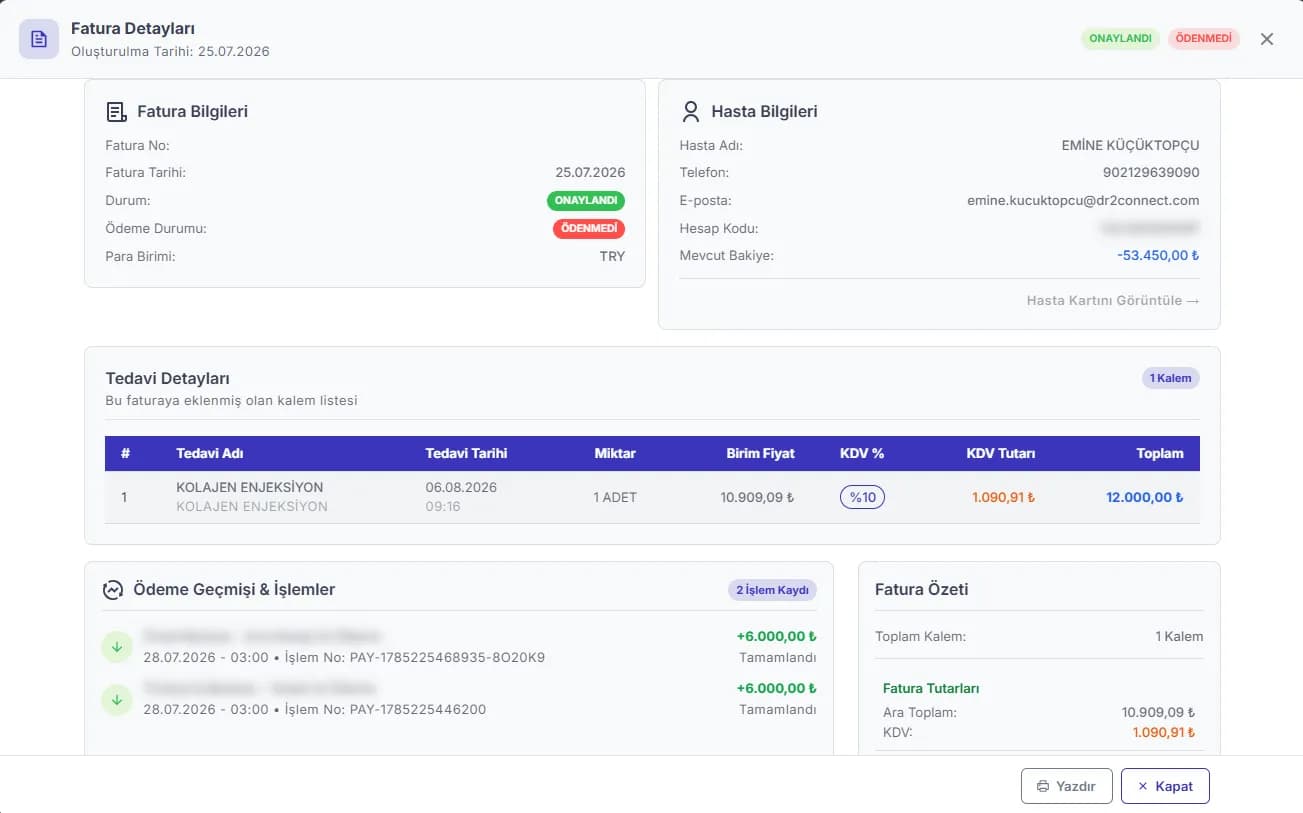
Task: Click Oluşturulma Tarihi: 25.07.2026 subtitle
Action: [x=170, y=51]
